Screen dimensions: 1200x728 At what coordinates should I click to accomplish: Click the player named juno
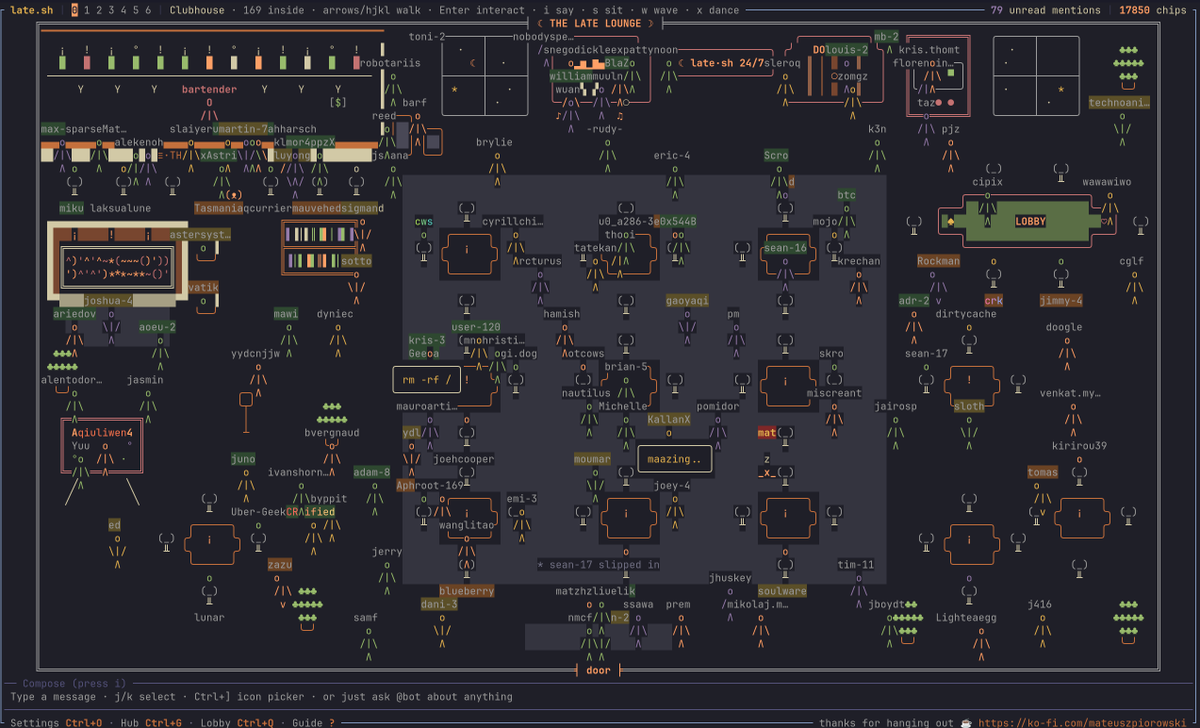[243, 459]
